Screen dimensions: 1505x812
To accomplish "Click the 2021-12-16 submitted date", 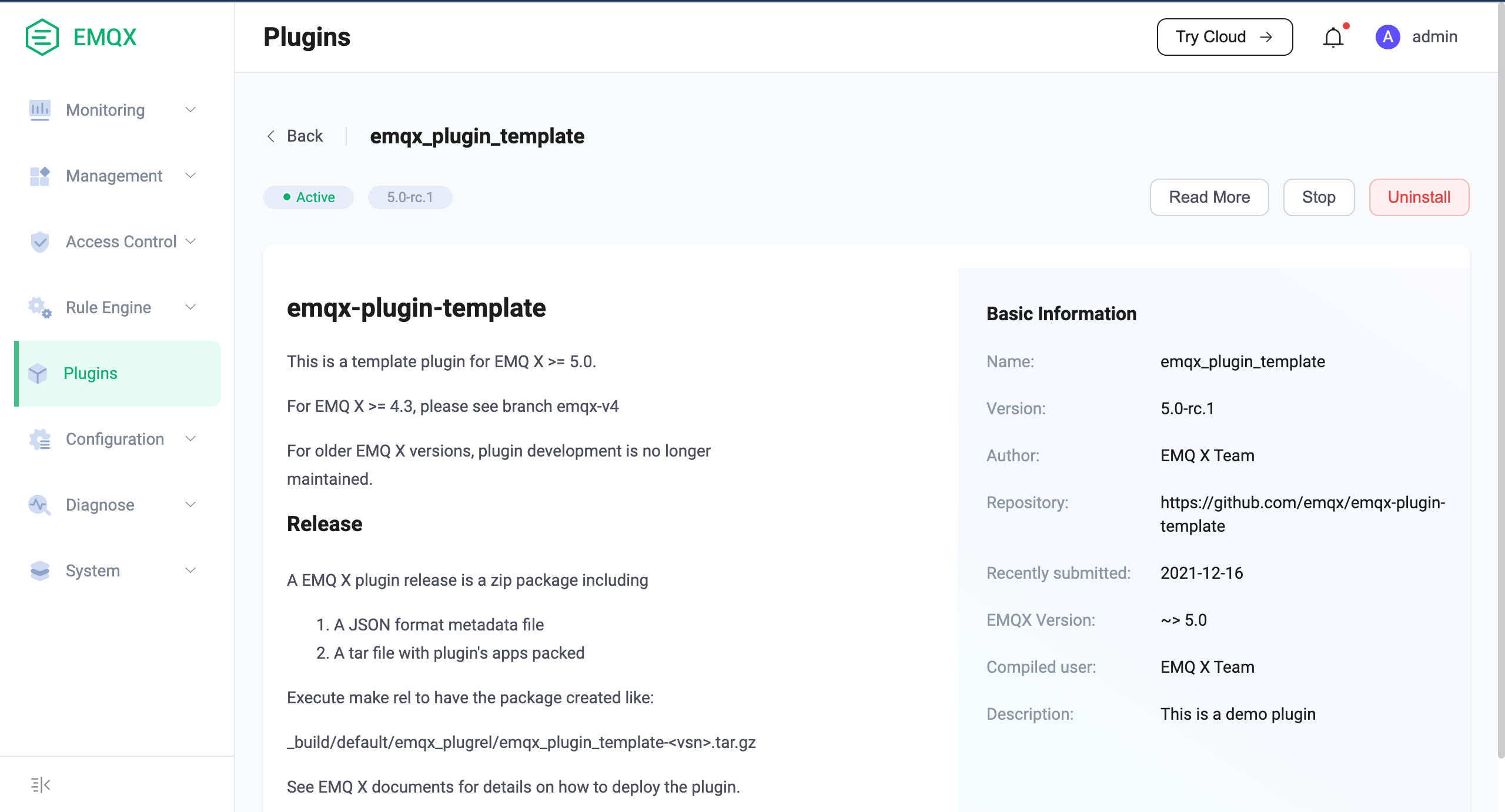I will coord(1202,573).
